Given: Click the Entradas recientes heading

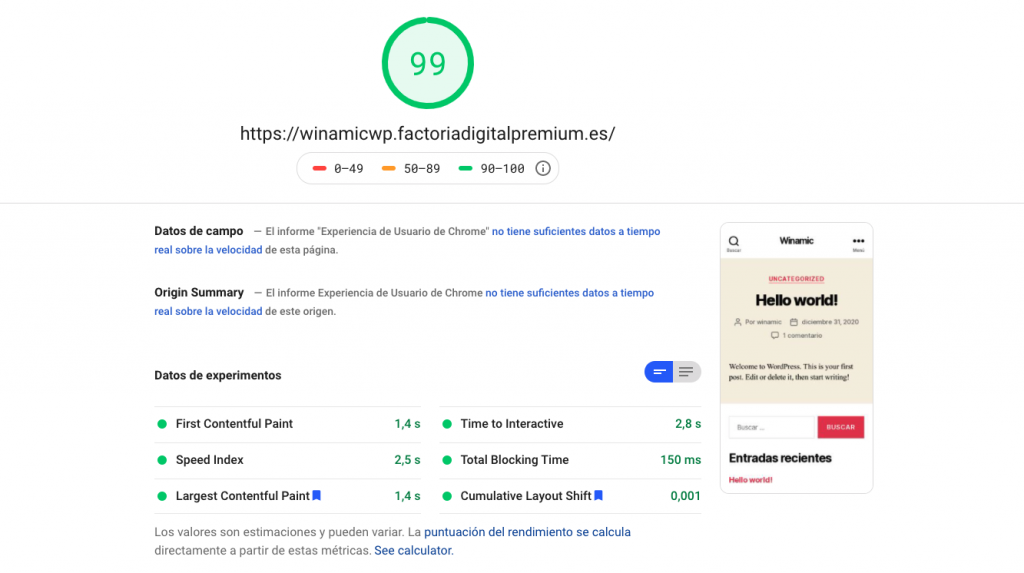Looking at the screenshot, I should 780,458.
